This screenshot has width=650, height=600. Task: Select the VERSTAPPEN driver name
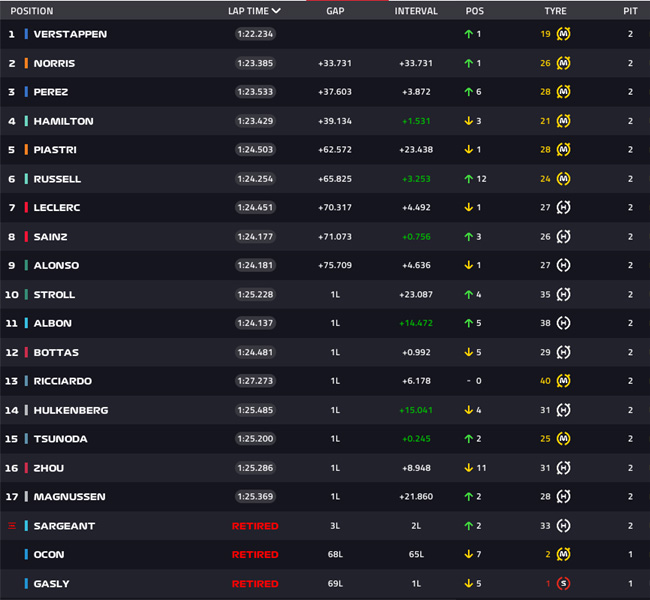(x=70, y=34)
